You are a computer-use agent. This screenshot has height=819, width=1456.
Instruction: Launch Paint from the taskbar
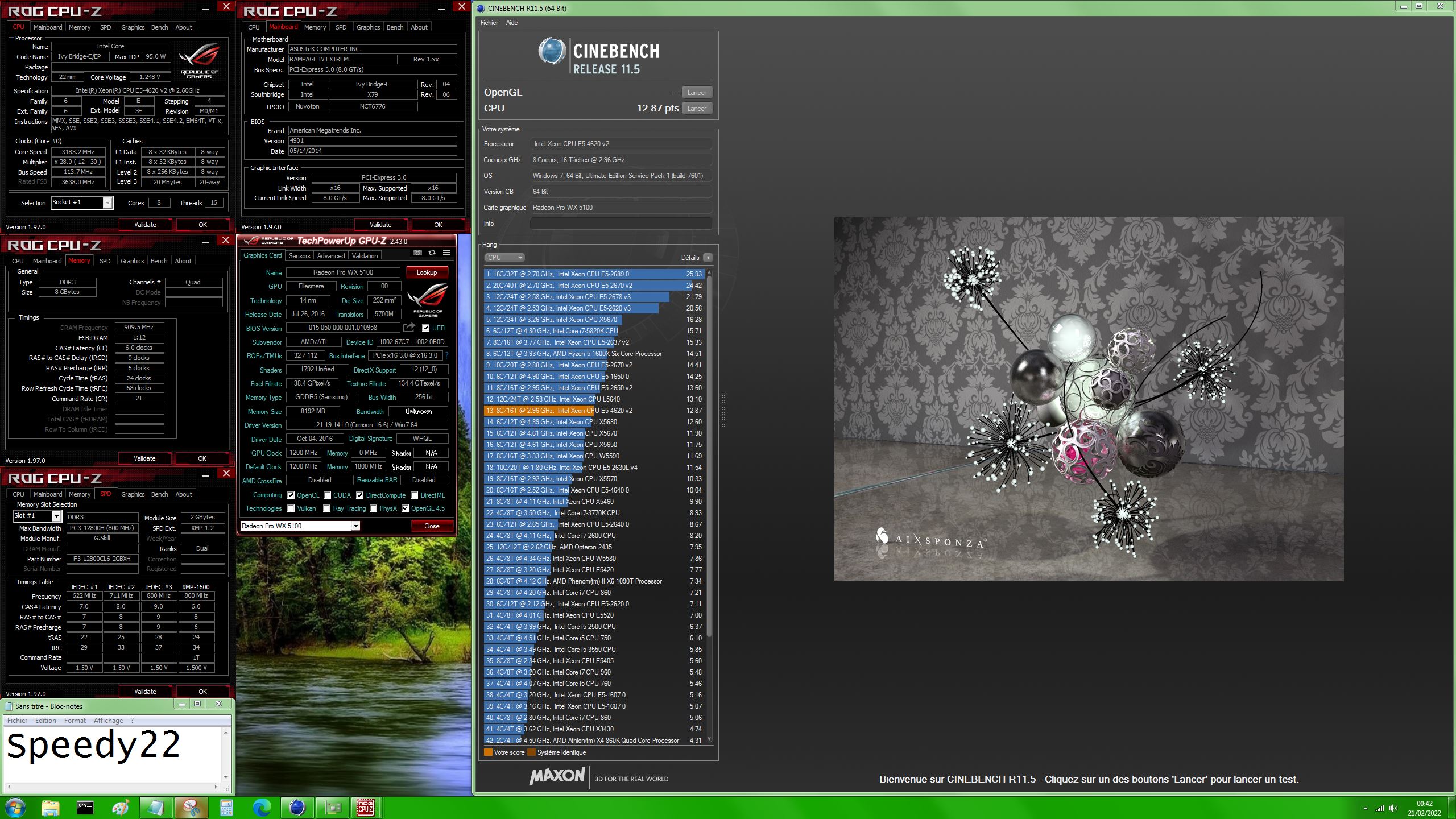click(x=121, y=808)
